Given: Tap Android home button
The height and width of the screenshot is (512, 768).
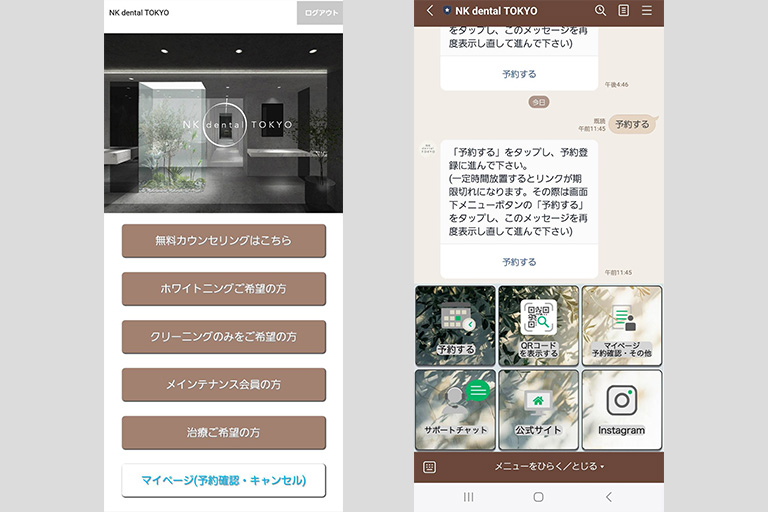Looking at the screenshot, I should [538, 497].
